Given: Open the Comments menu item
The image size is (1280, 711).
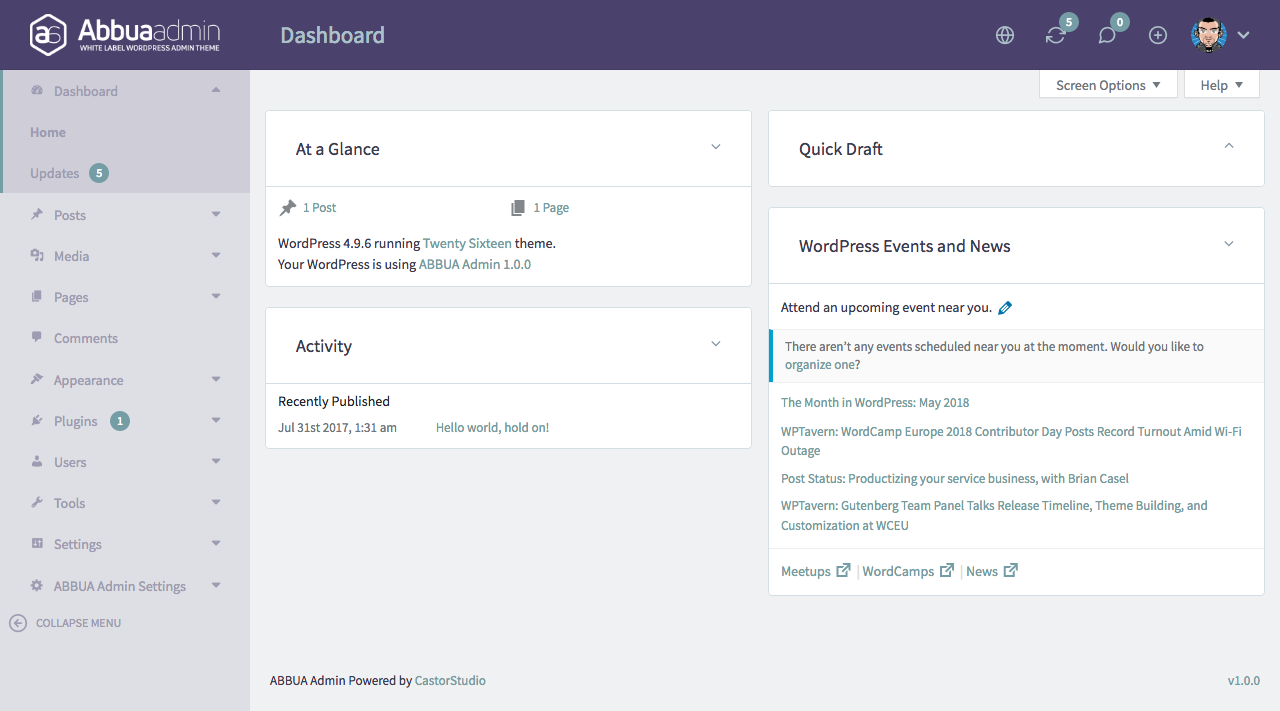Looking at the screenshot, I should [x=86, y=338].
